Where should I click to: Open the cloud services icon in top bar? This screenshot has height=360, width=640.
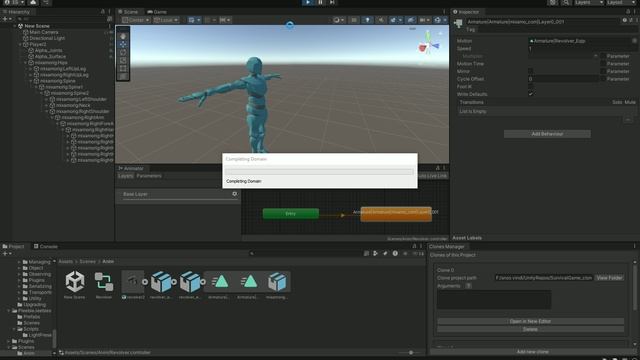[x=33, y=2]
